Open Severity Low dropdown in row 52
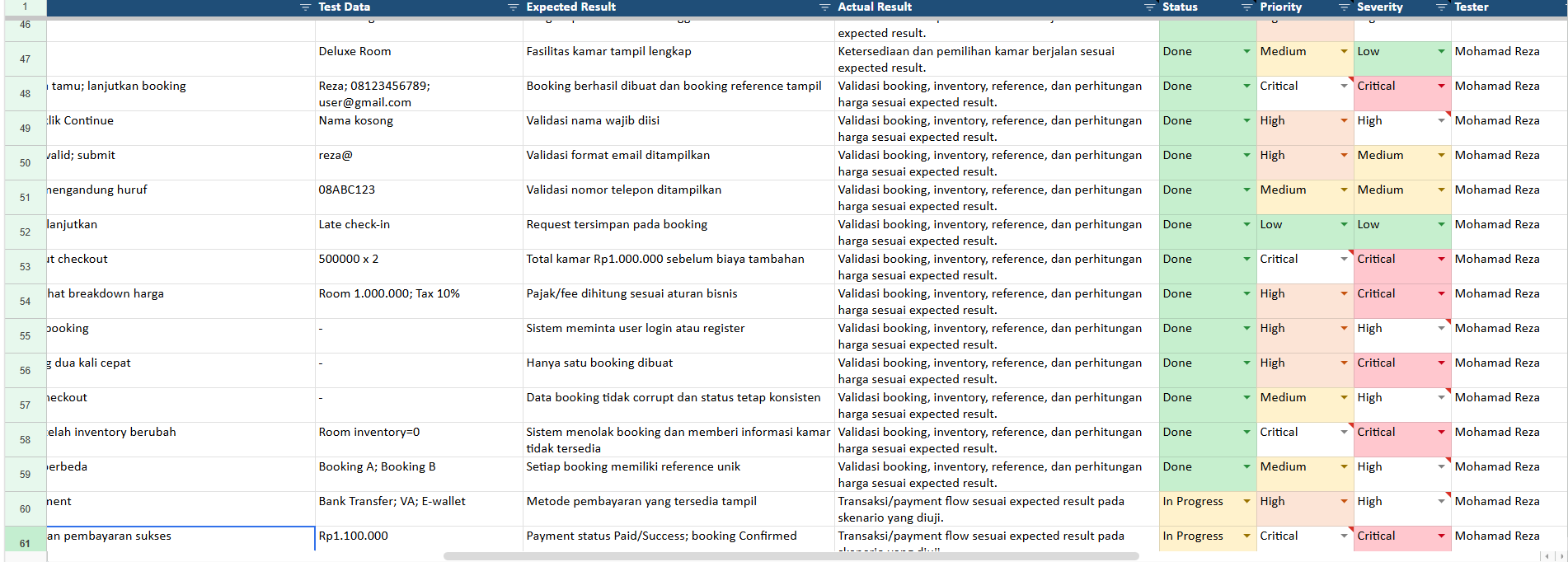This screenshot has width=1568, height=562. pos(1441,224)
